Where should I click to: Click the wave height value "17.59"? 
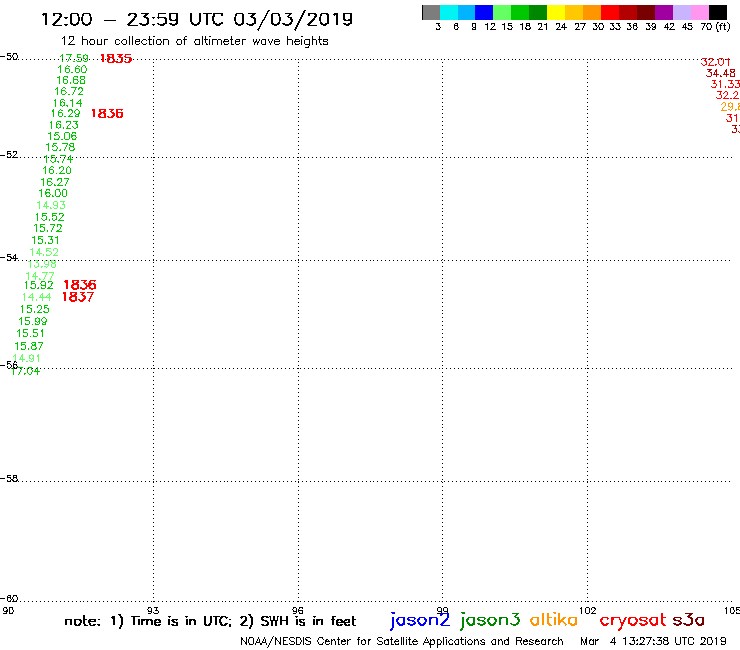coord(74,58)
